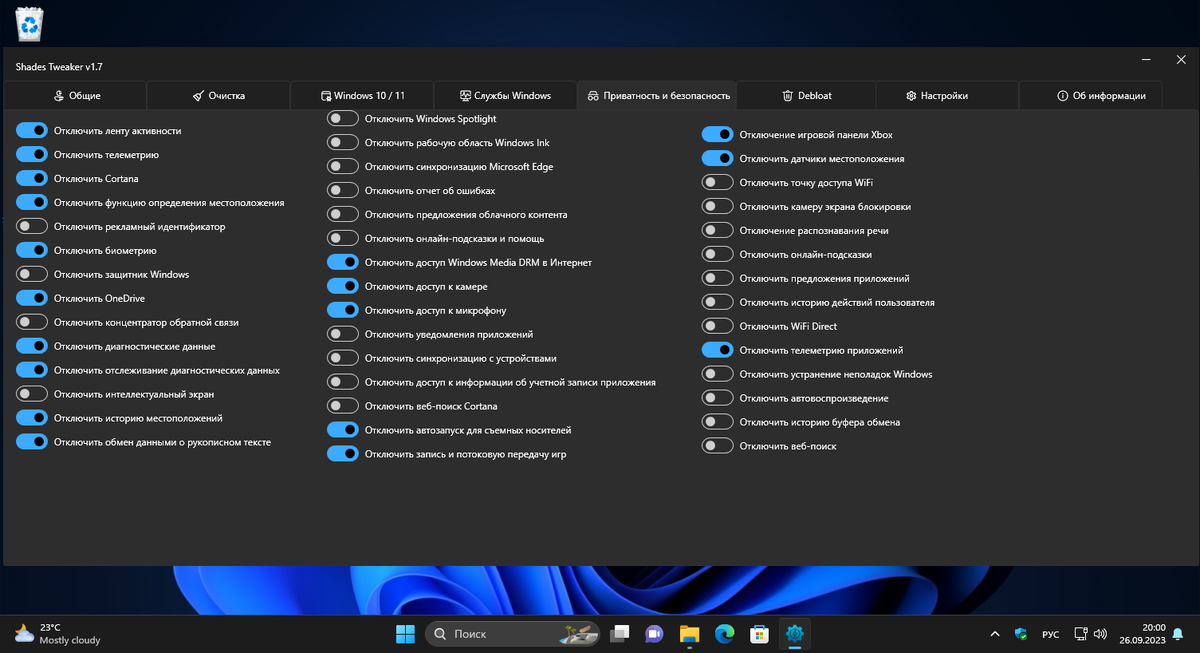The height and width of the screenshot is (653, 1200).
Task: Open the Task View taskbar icon
Action: coord(620,634)
